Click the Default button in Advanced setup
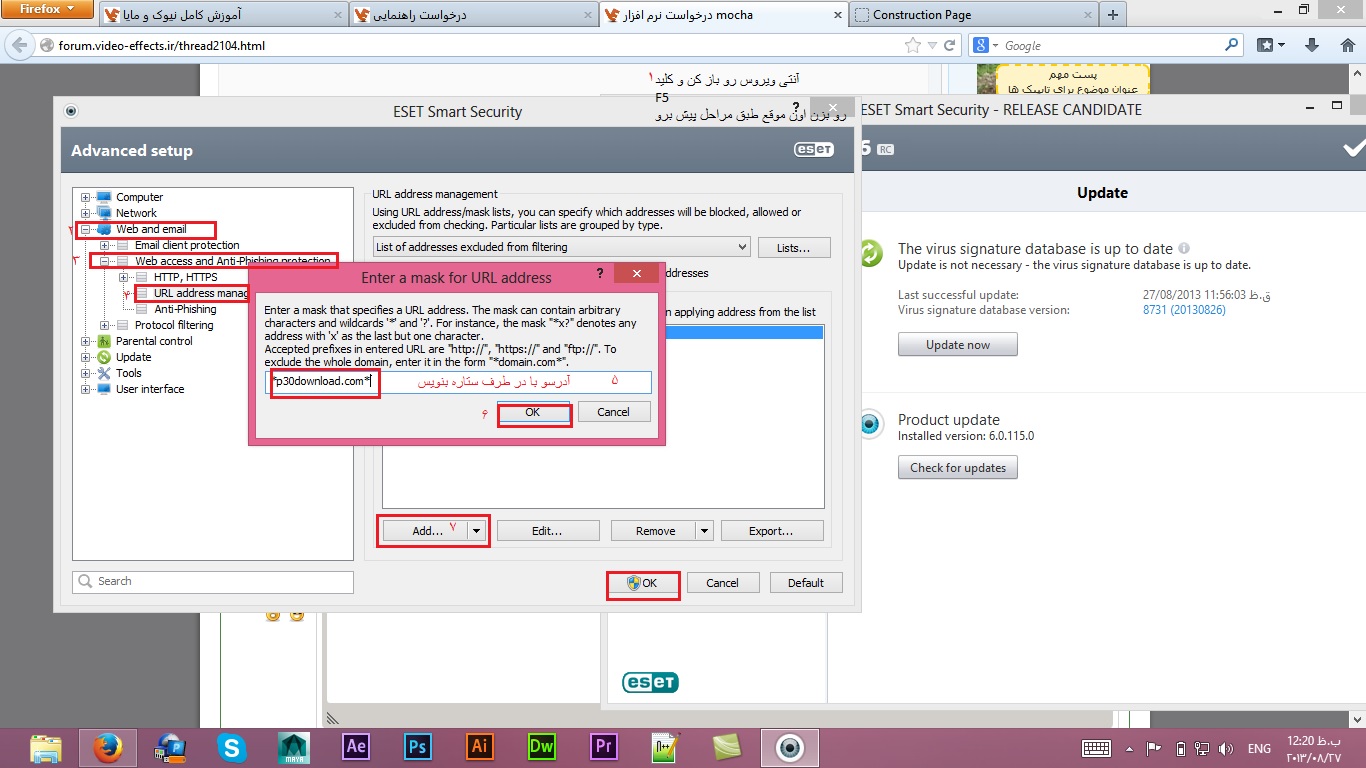Image resolution: width=1366 pixels, height=768 pixels. 806,583
